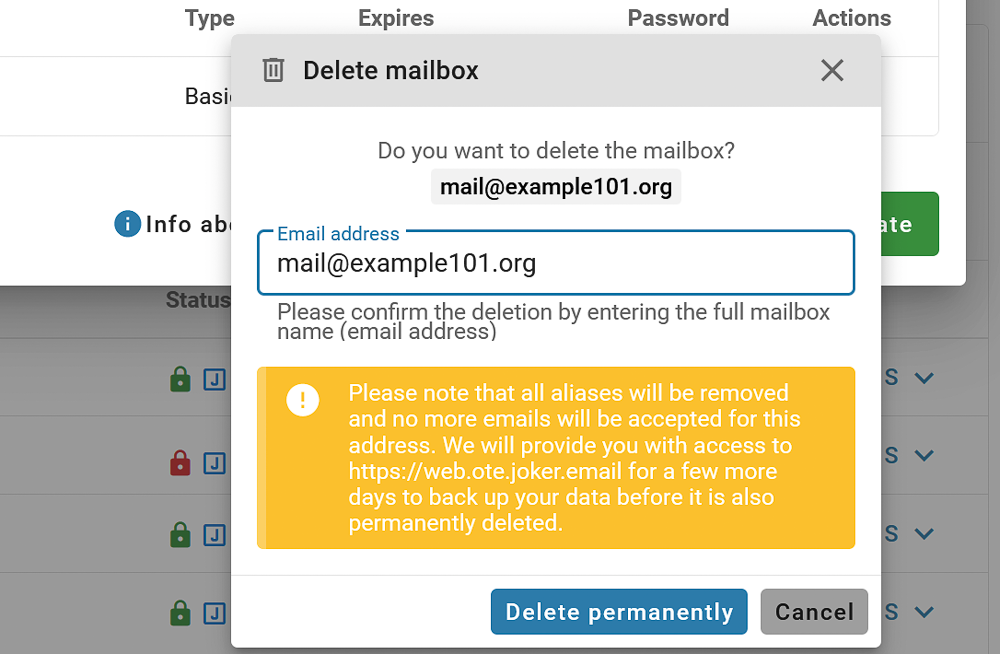1000x654 pixels.
Task: Click the blue info icon beside Info
Action: click(x=128, y=224)
